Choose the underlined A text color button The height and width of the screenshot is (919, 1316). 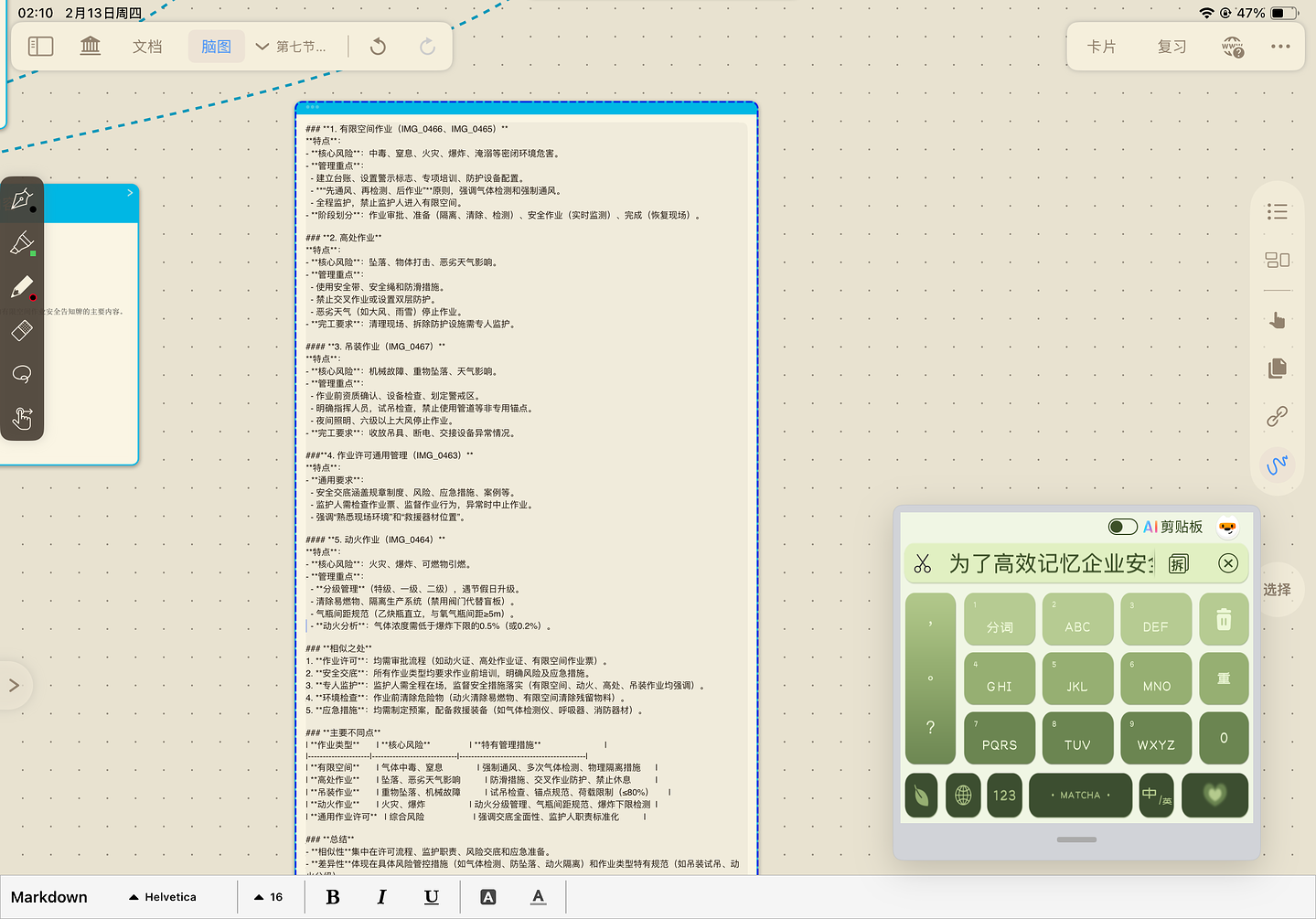[539, 897]
